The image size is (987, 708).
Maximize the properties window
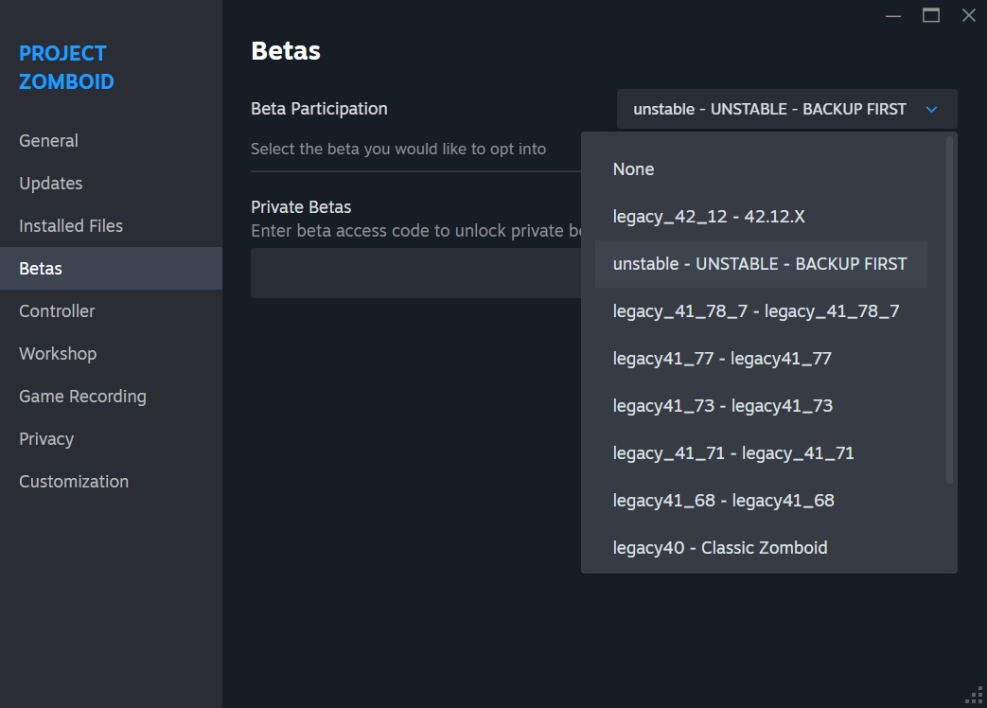pyautogui.click(x=931, y=15)
